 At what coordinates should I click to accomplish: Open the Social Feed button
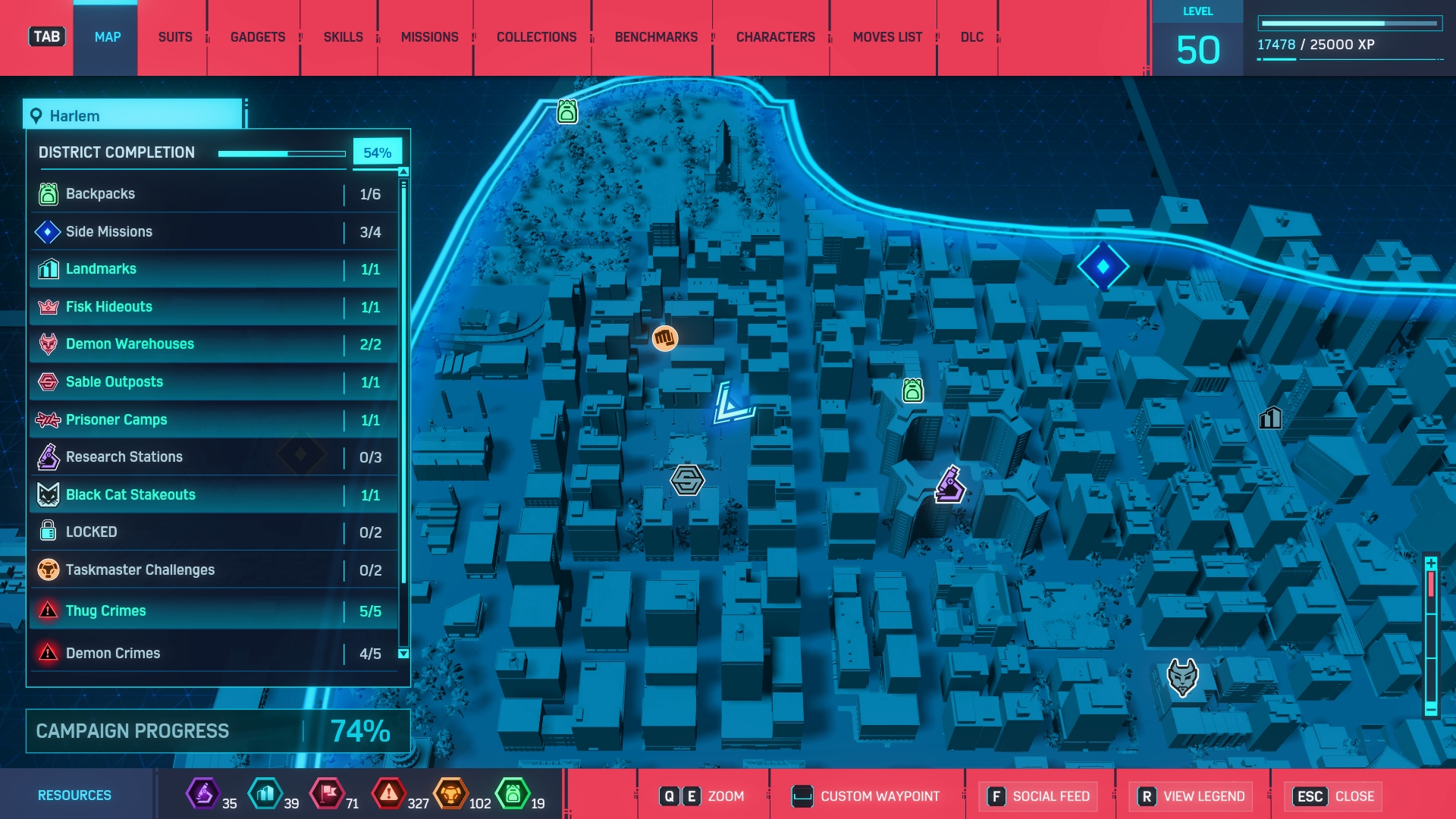pyautogui.click(x=1039, y=796)
